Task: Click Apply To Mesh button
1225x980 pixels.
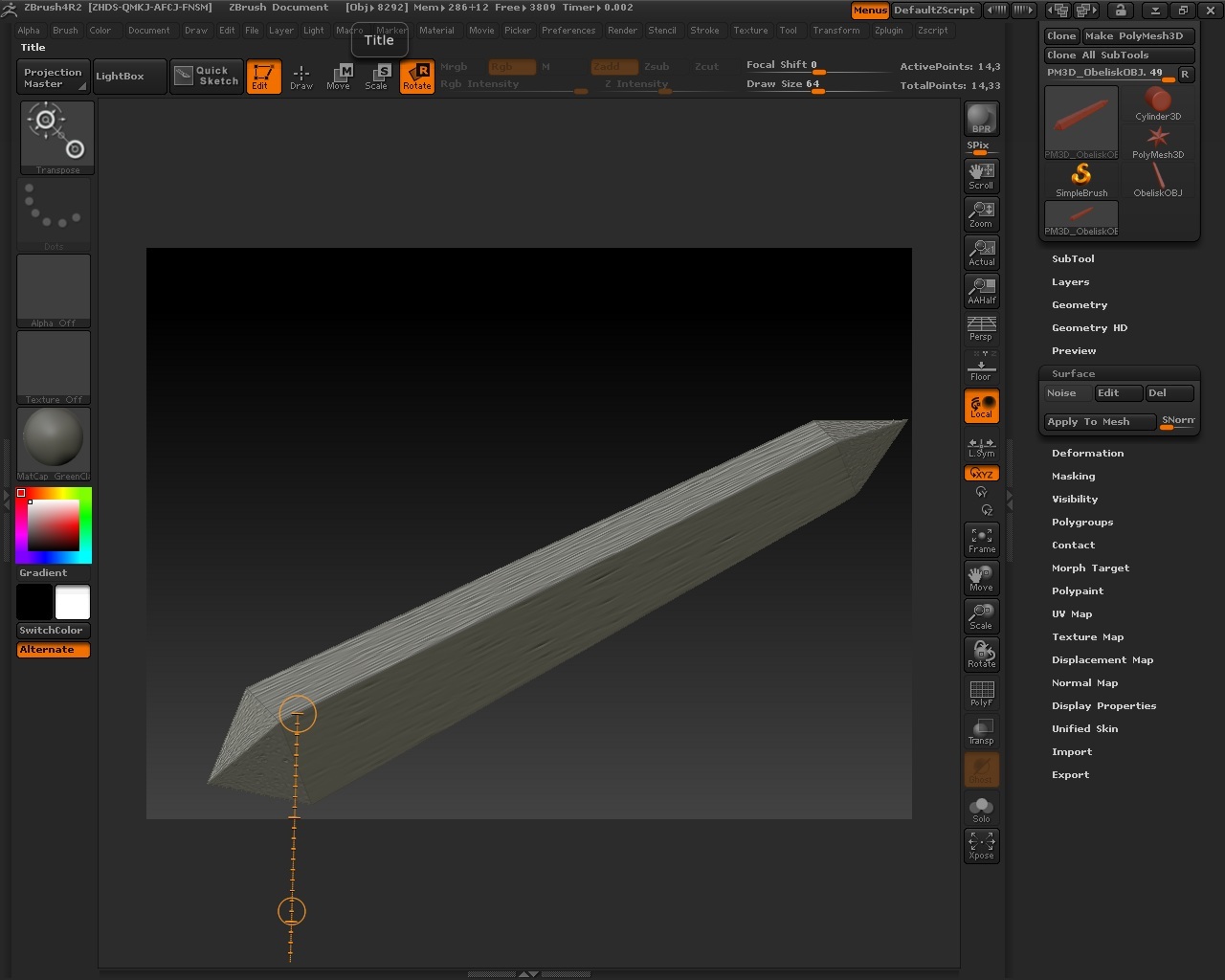Action: [x=1100, y=422]
